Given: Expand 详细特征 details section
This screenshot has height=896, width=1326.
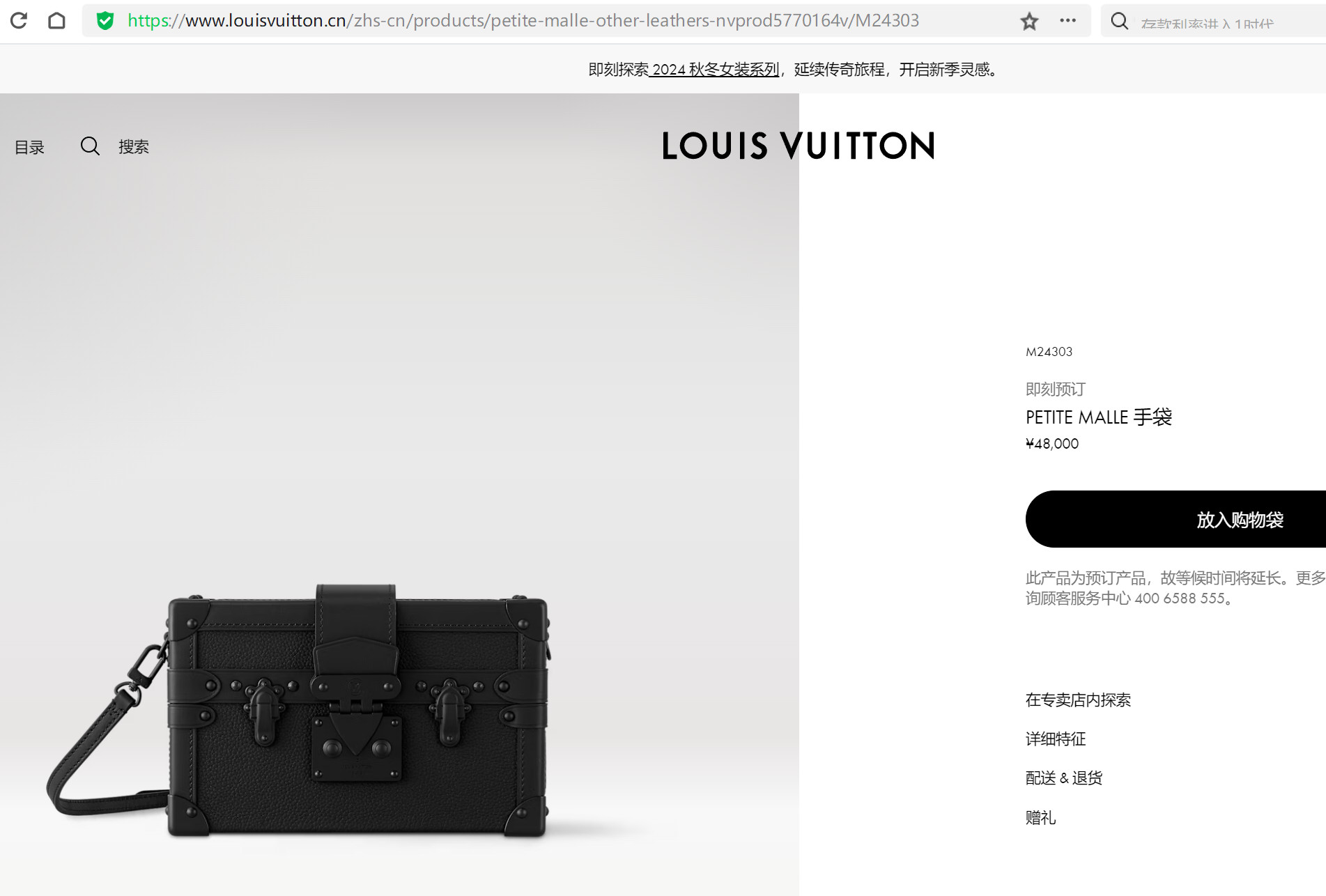Looking at the screenshot, I should pos(1056,739).
